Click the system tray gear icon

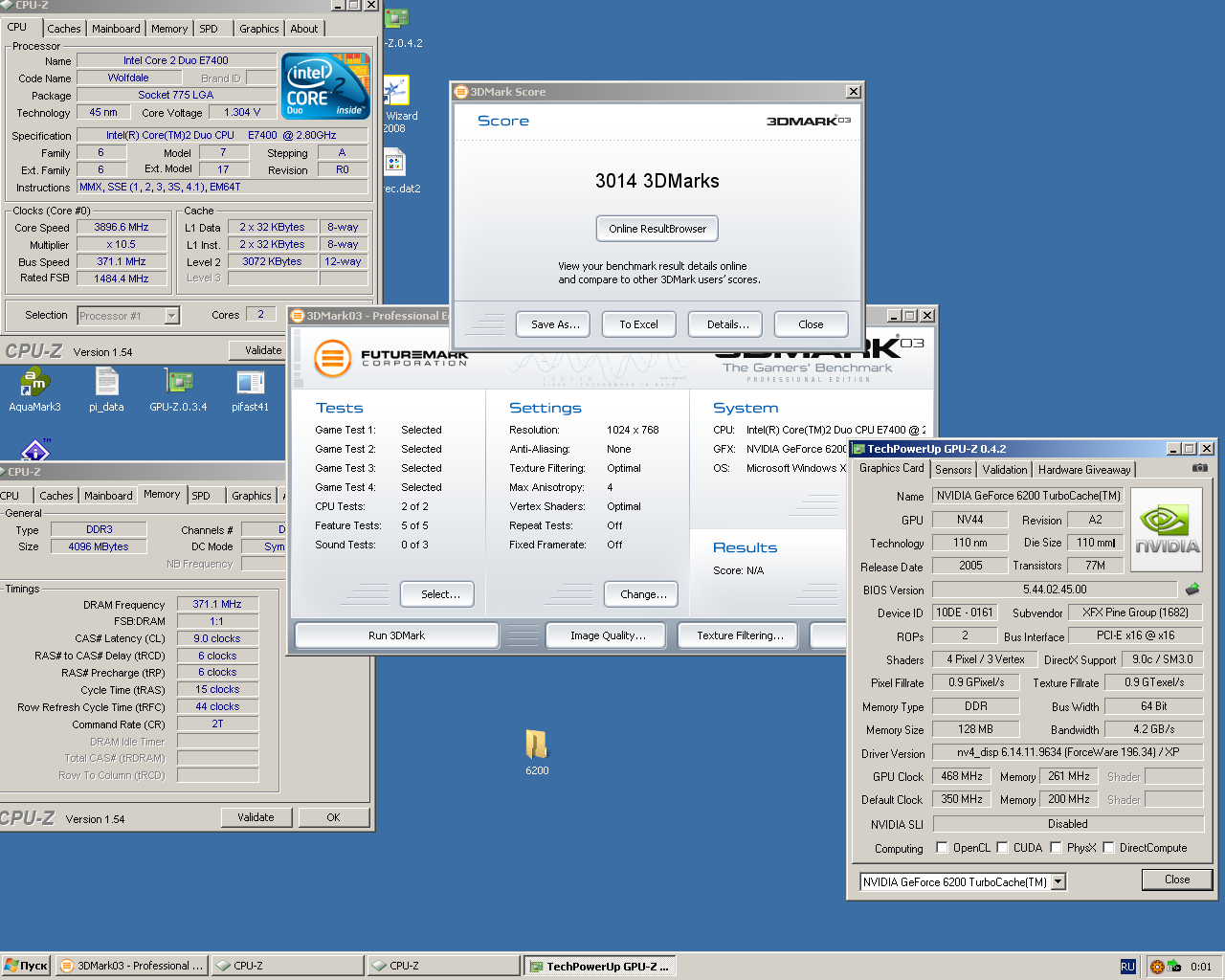[x=1157, y=967]
